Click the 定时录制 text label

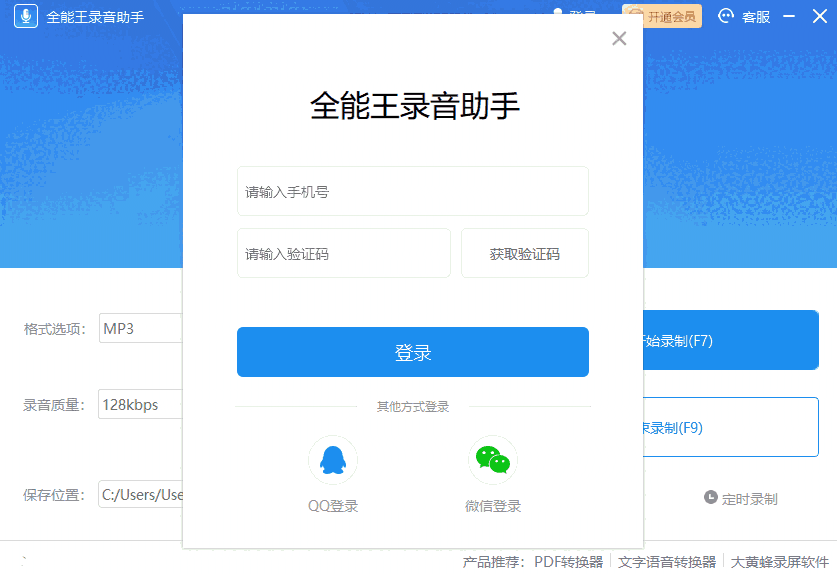point(749,499)
